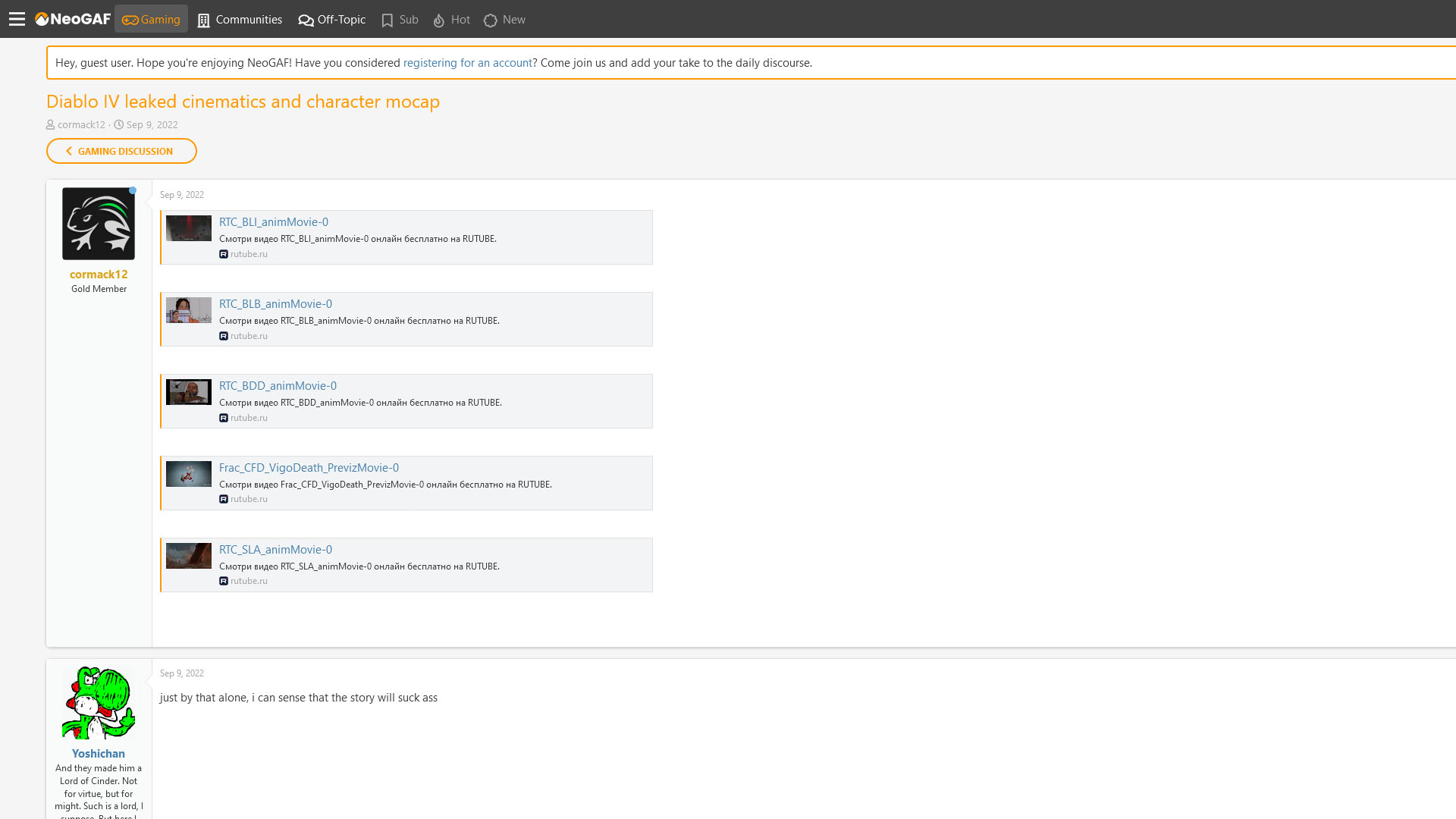Open Frac_CFD_VigoDeath_PrevizMovie-0 link
Viewport: 1456px width, 819px height.
point(309,468)
